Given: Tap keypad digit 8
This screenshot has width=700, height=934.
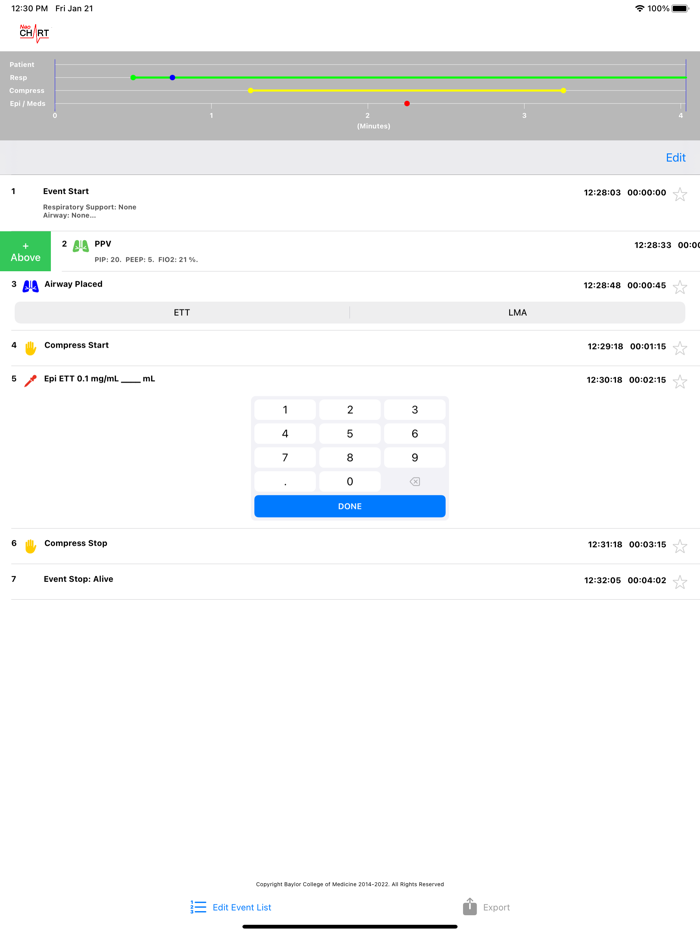Looking at the screenshot, I should tap(350, 457).
